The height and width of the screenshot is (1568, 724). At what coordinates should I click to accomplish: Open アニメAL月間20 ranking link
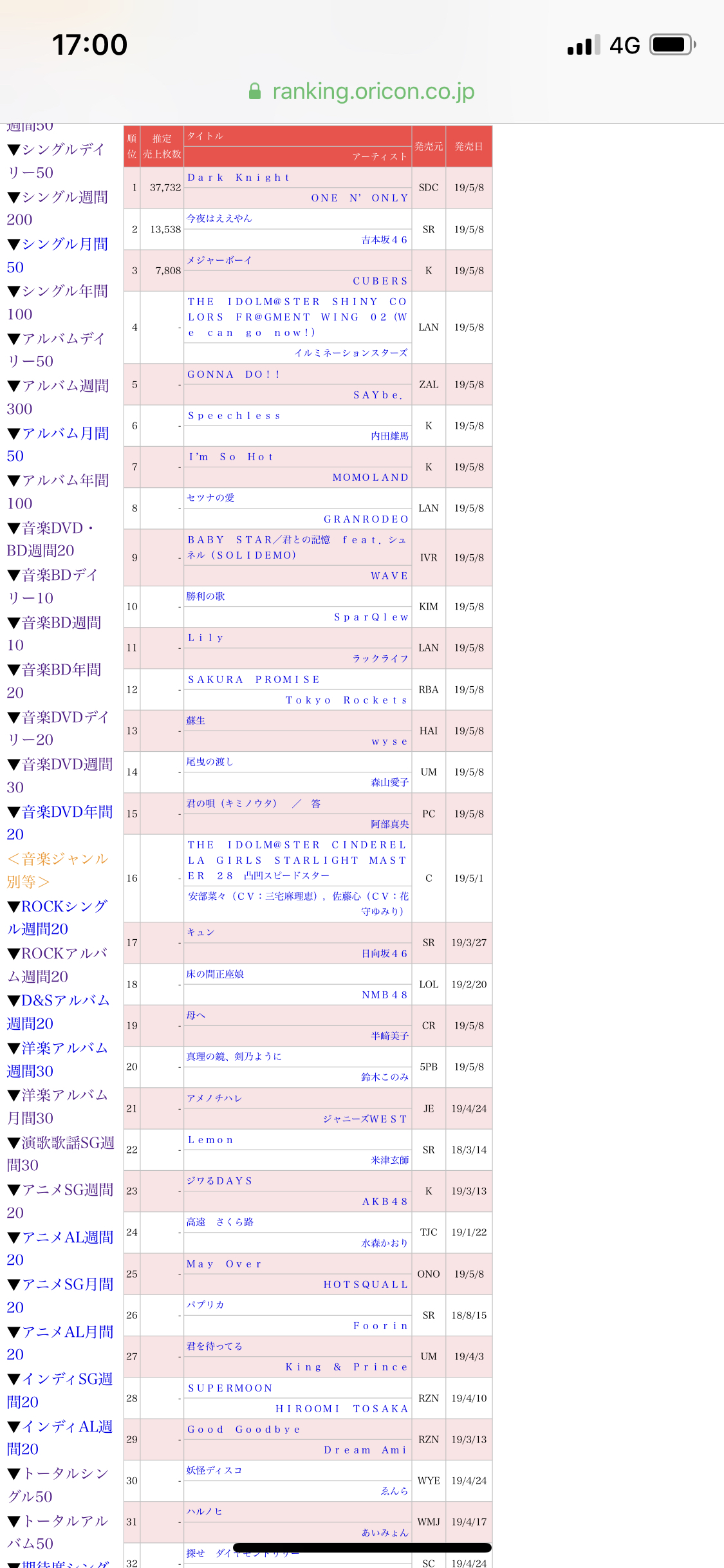coord(60,1343)
